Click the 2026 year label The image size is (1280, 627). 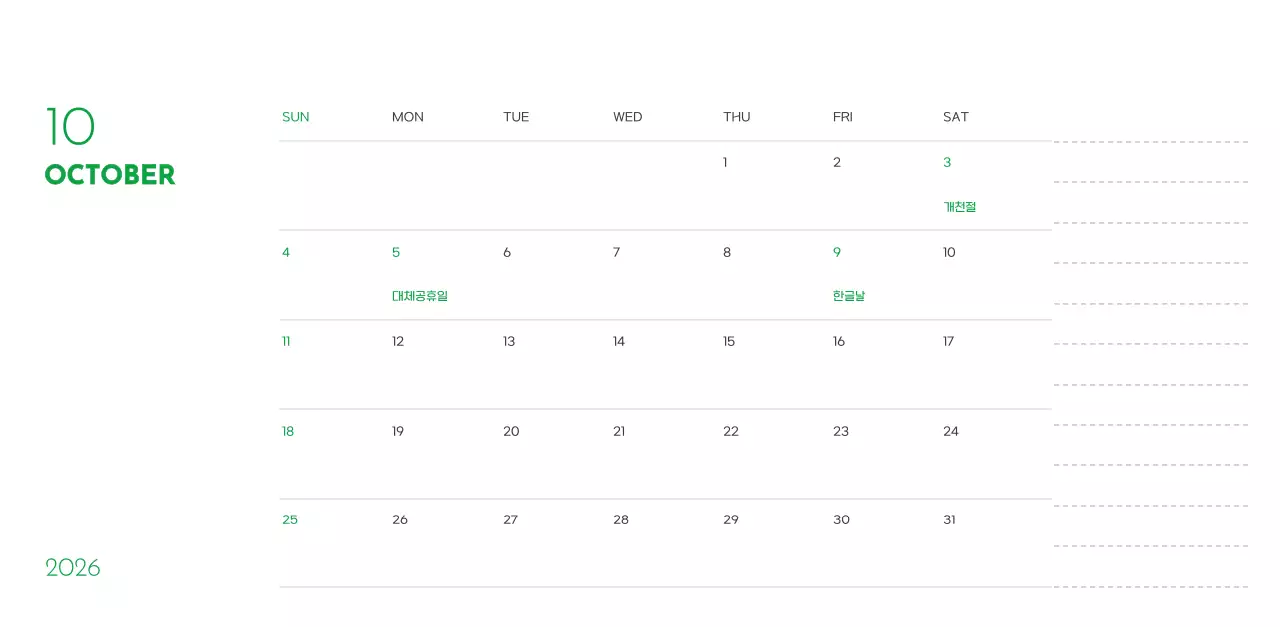[73, 568]
